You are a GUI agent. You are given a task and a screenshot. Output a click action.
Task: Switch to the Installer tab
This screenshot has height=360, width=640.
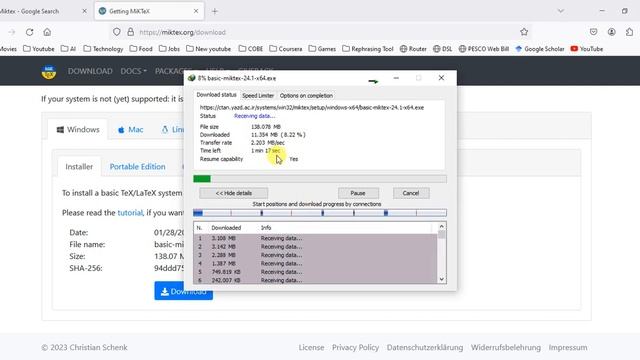79,167
